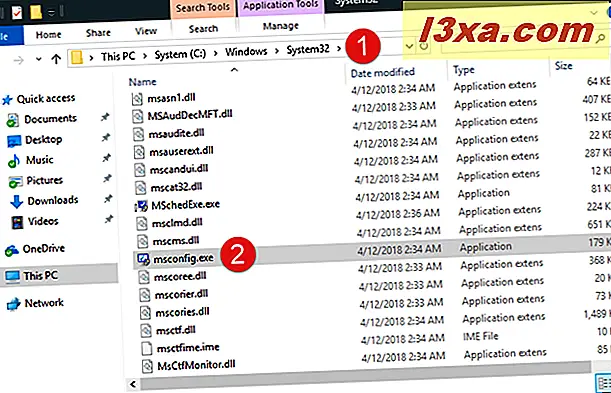Sort by the Name column header
Viewport: 611px width, 393px height.
[x=143, y=82]
